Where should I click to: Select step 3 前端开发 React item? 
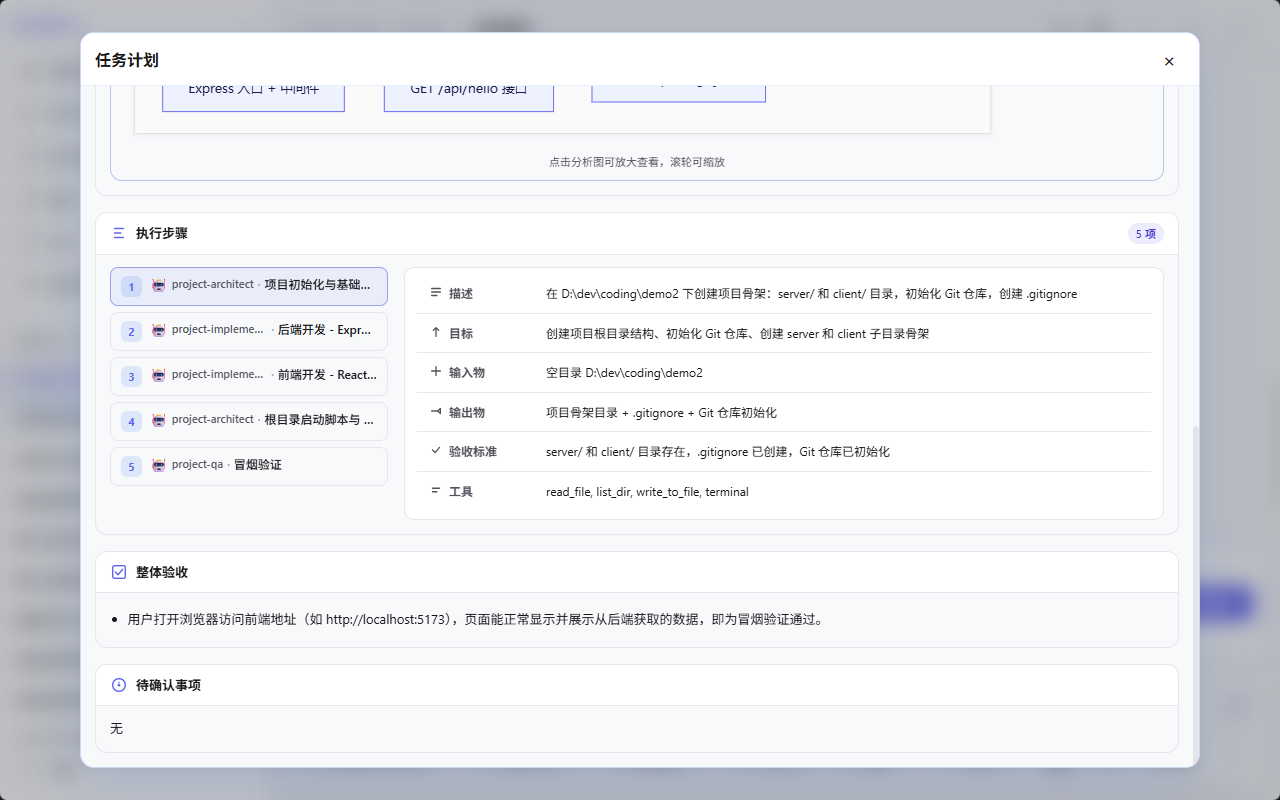coord(249,376)
